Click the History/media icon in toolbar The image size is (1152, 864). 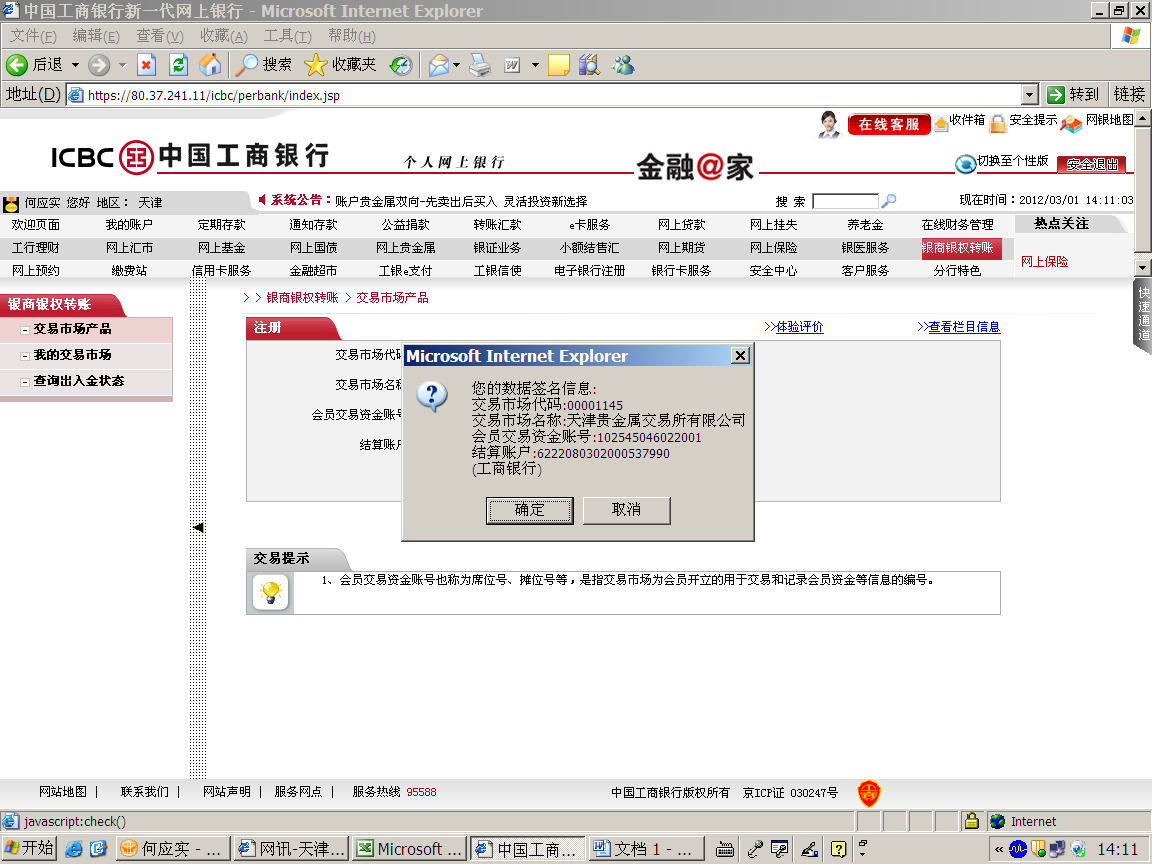[x=400, y=65]
